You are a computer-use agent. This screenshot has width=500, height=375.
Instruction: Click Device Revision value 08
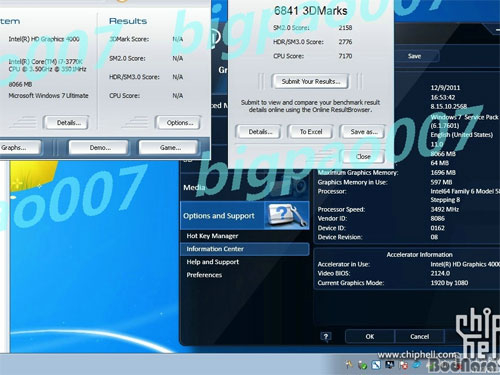click(x=434, y=237)
